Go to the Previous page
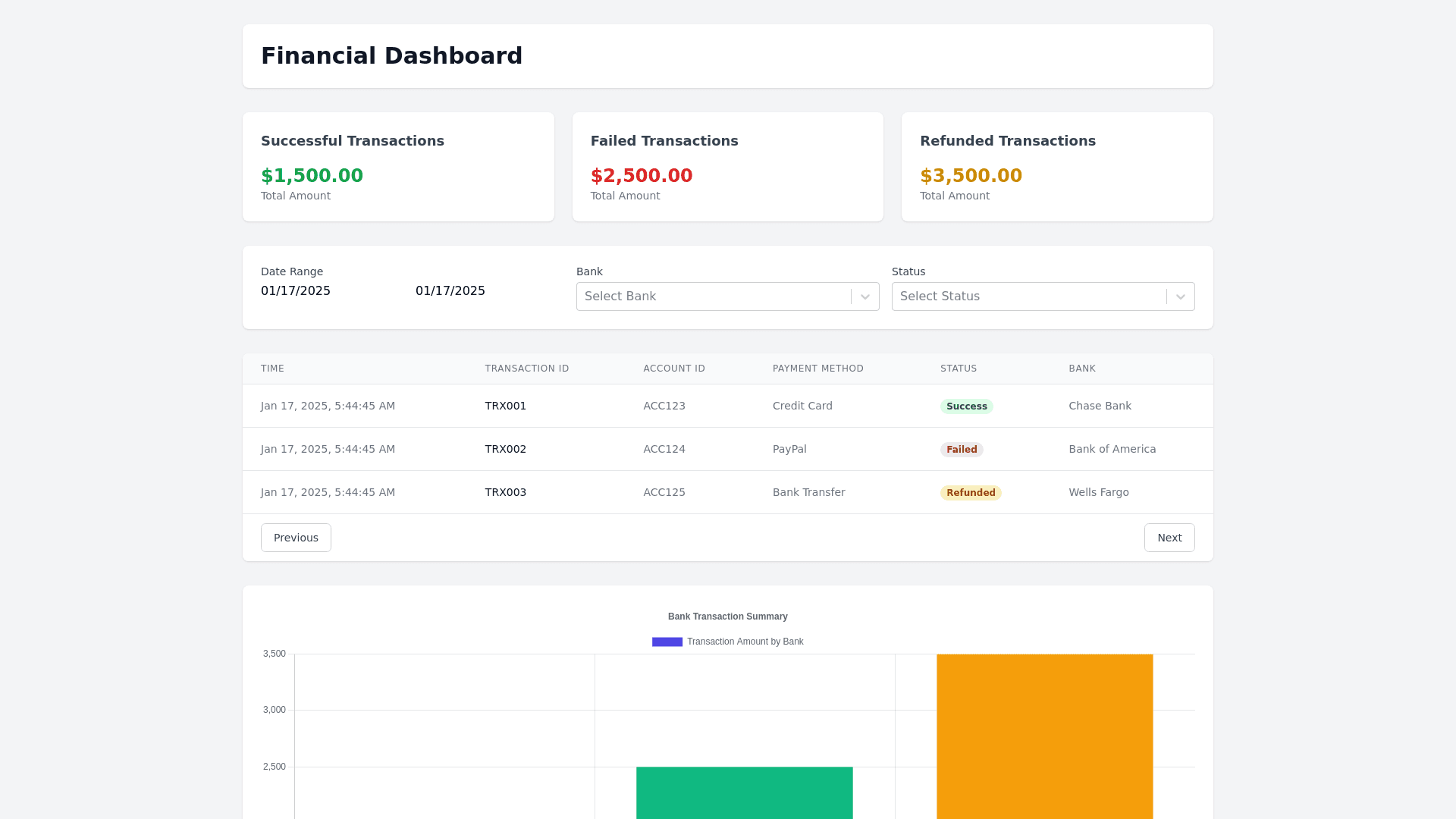This screenshot has height=819, width=1456. (x=296, y=538)
